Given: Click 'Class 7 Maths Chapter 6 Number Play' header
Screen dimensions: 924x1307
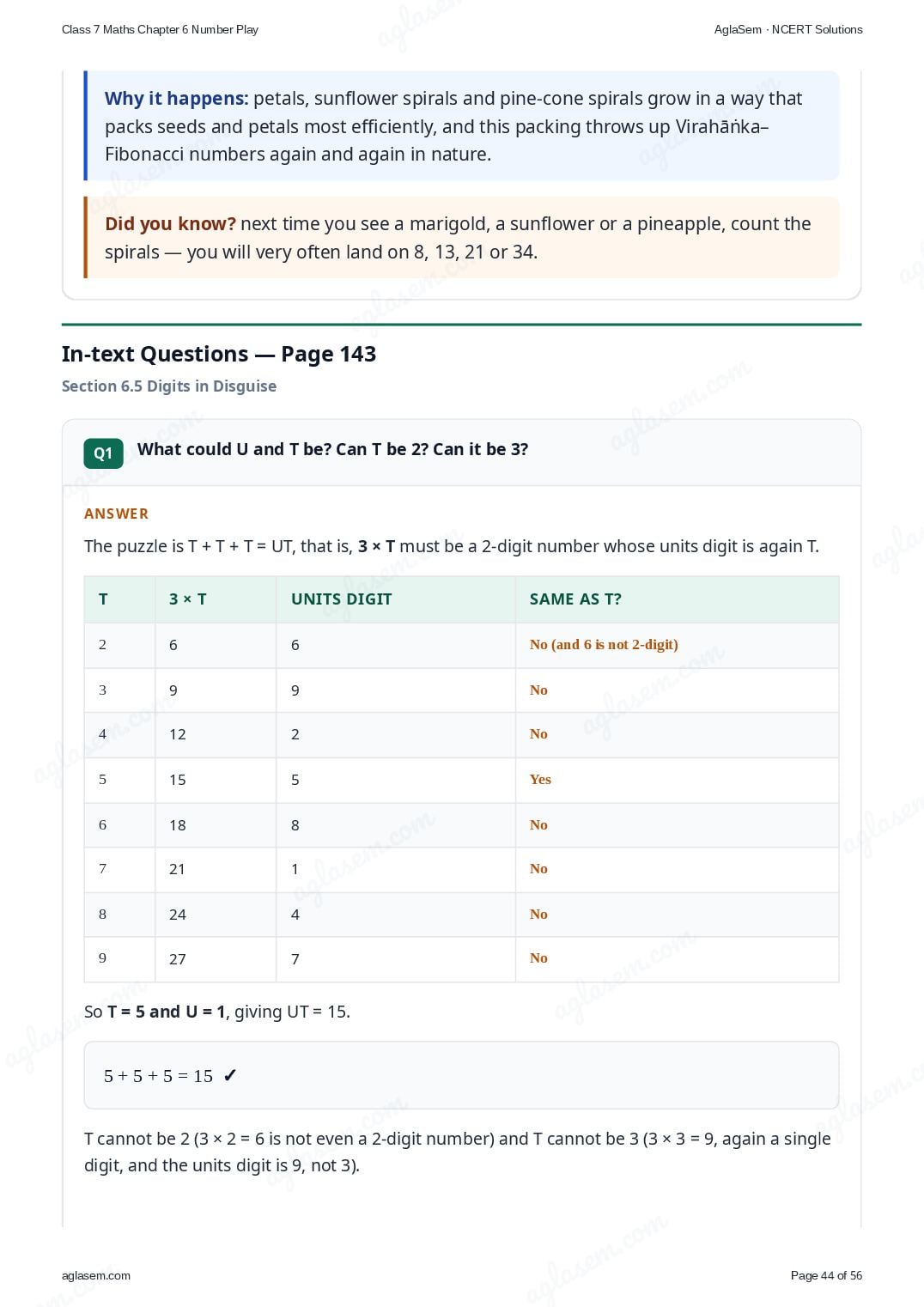Looking at the screenshot, I should pos(160,29).
